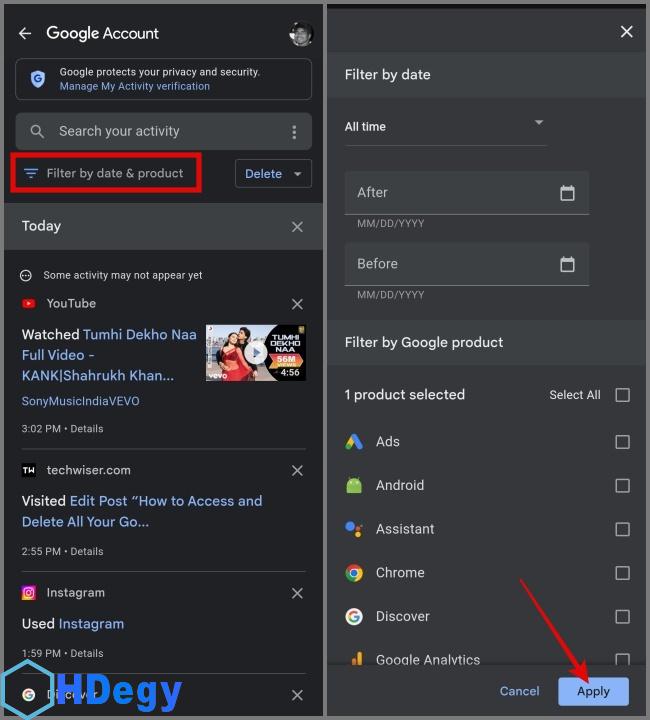This screenshot has height=720, width=650.
Task: Play the Tumhi Dekho Naa video thumbnail
Action: (x=256, y=352)
